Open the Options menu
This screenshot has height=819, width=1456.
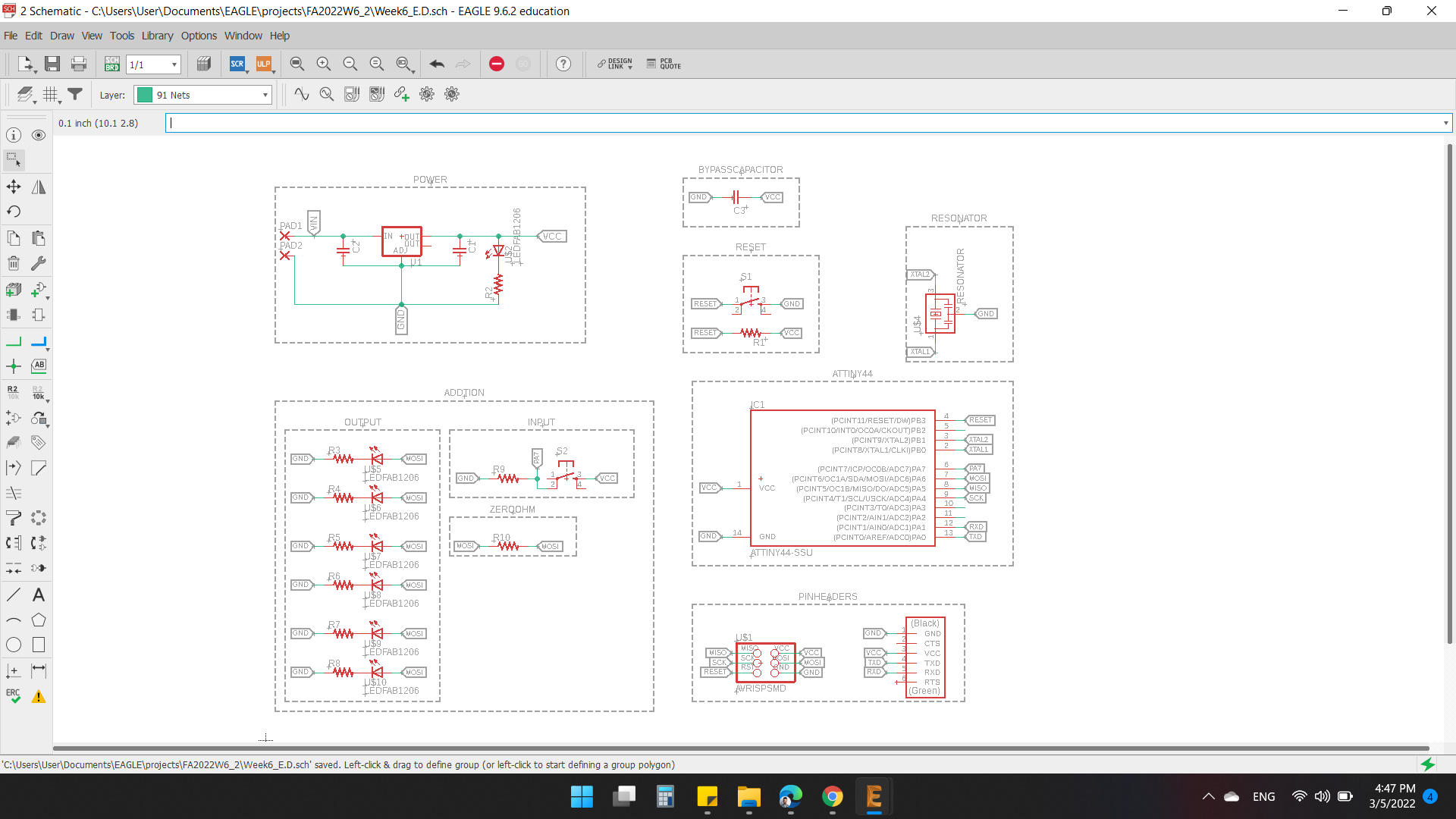point(199,36)
